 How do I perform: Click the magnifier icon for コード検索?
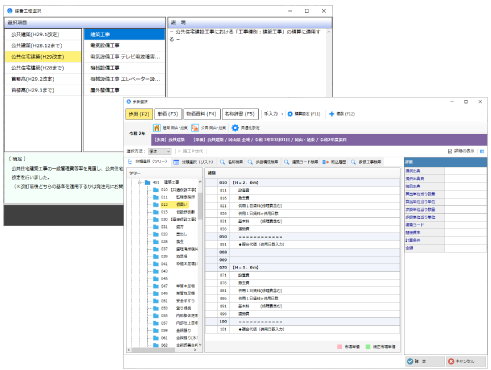click(x=286, y=162)
